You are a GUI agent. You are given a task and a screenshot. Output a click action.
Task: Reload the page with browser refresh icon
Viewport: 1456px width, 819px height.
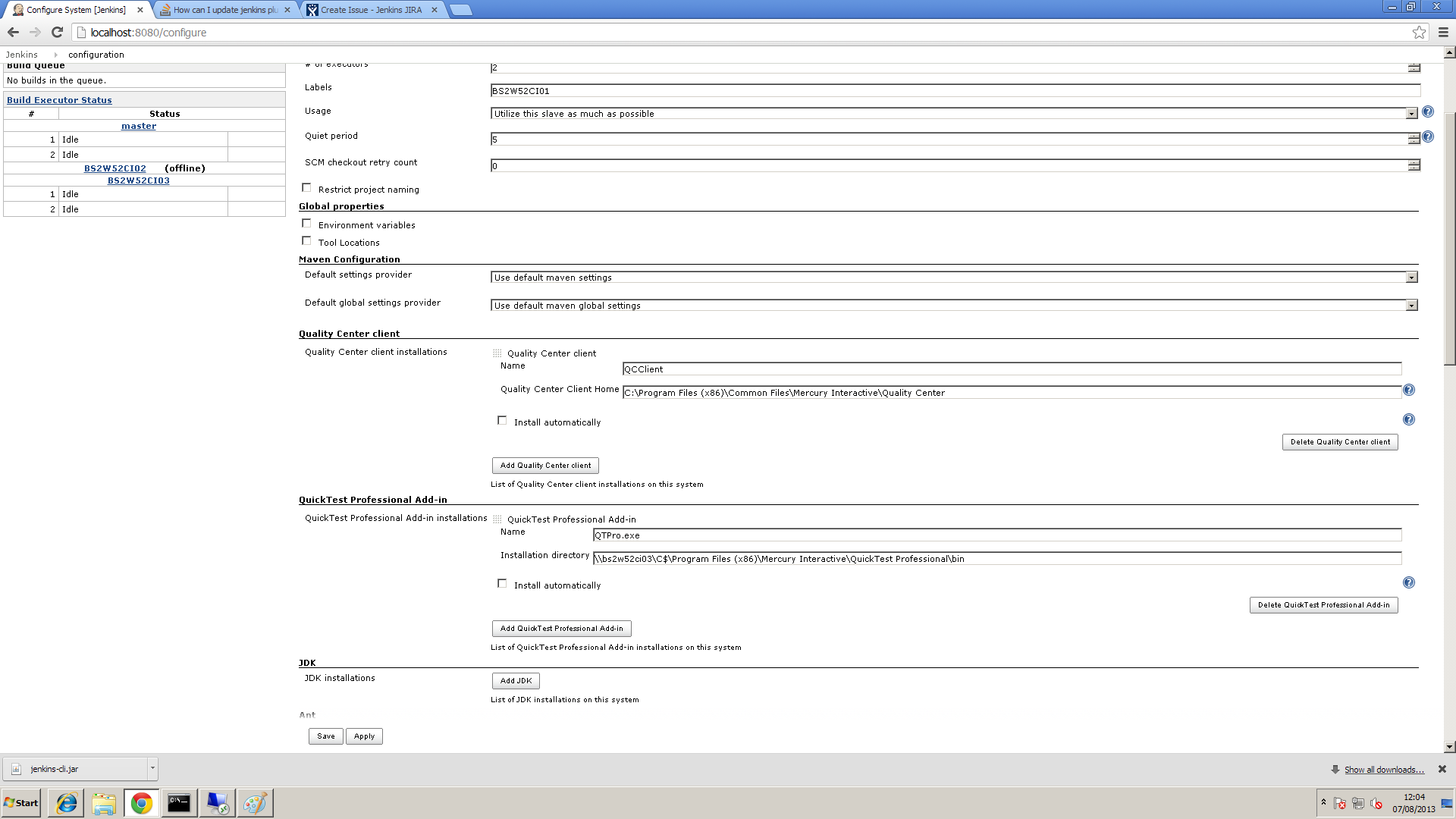57,33
